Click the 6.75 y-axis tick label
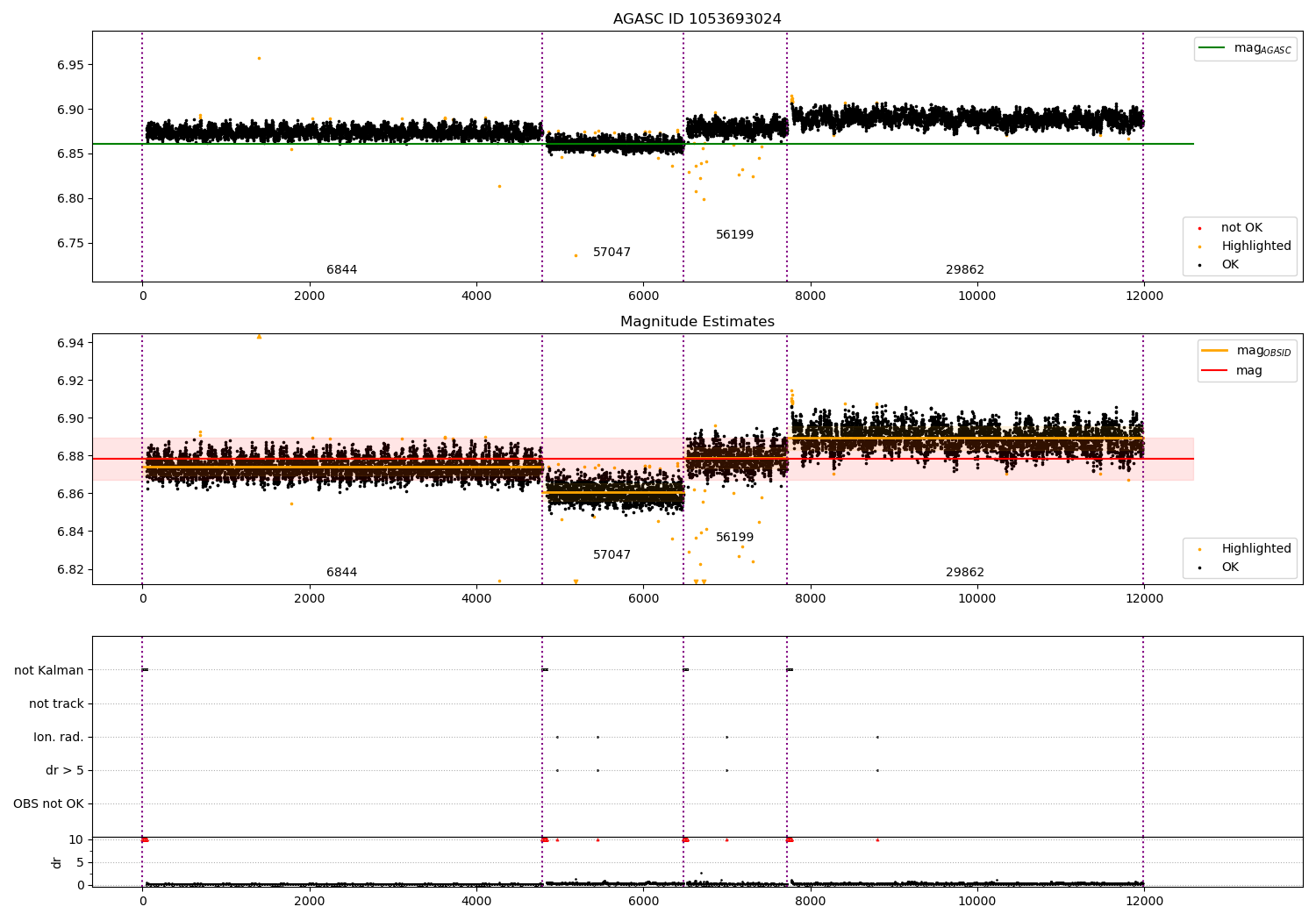Viewport: 1316px width, 921px height. point(70,244)
